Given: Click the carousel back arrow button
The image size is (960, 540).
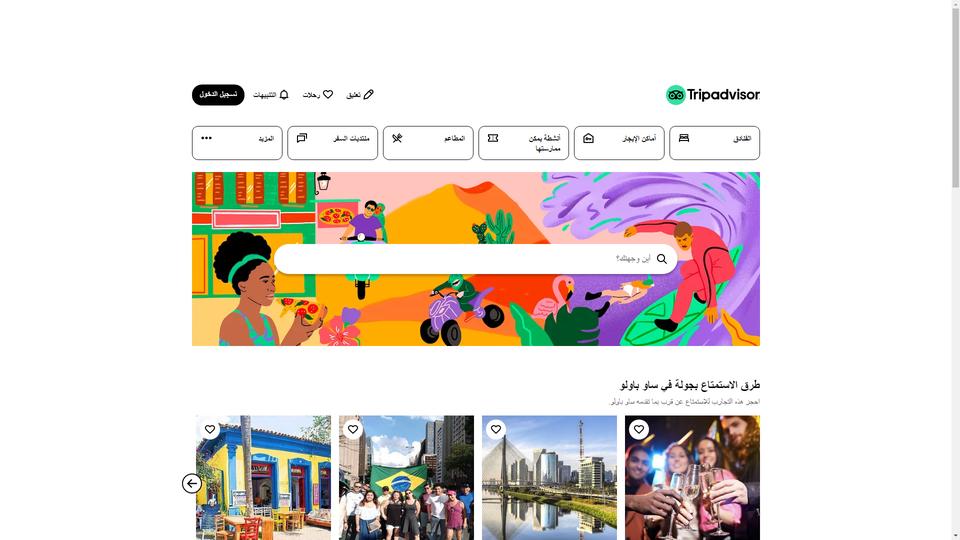Looking at the screenshot, I should (192, 484).
